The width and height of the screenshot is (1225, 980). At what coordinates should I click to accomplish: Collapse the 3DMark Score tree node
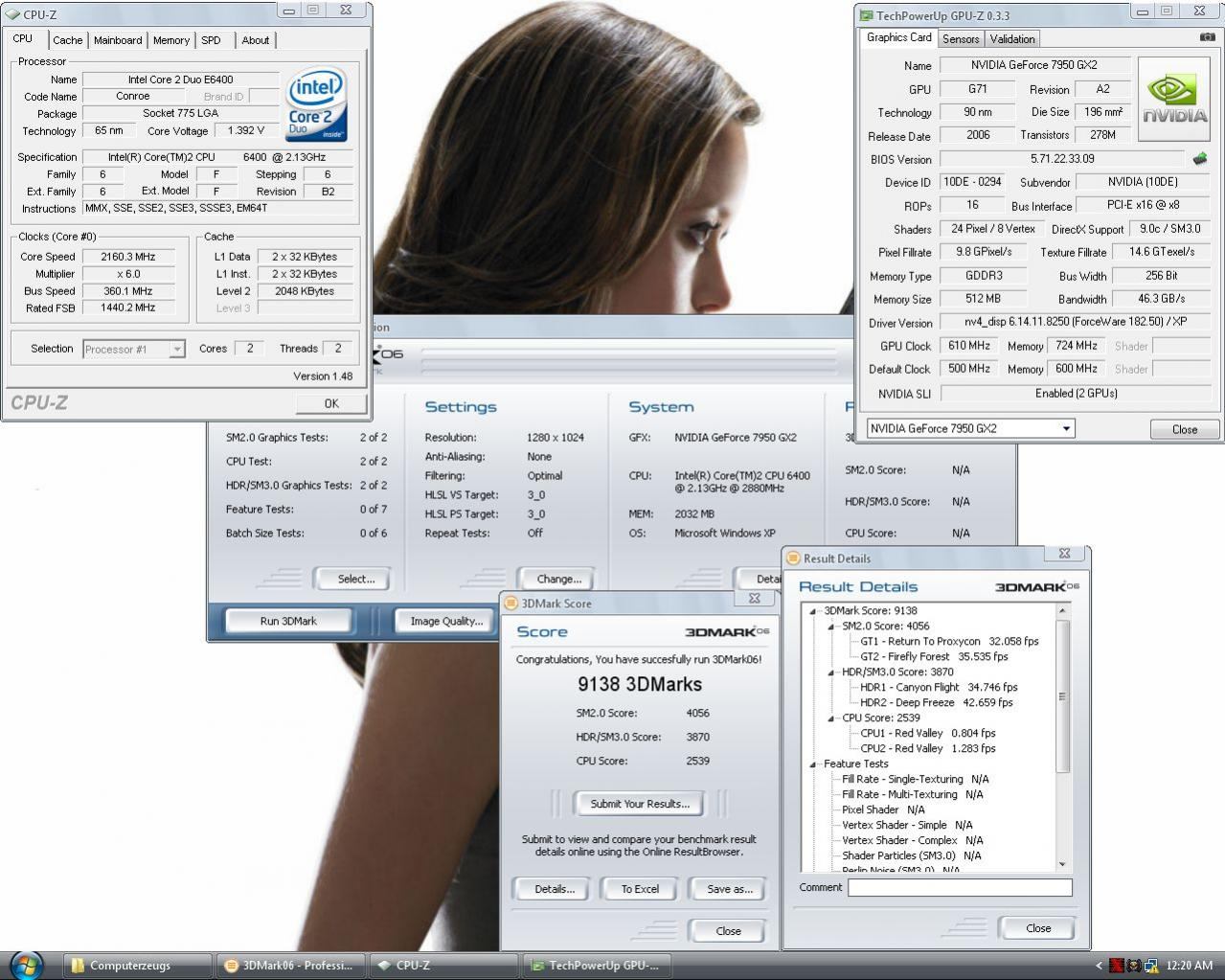click(x=813, y=611)
